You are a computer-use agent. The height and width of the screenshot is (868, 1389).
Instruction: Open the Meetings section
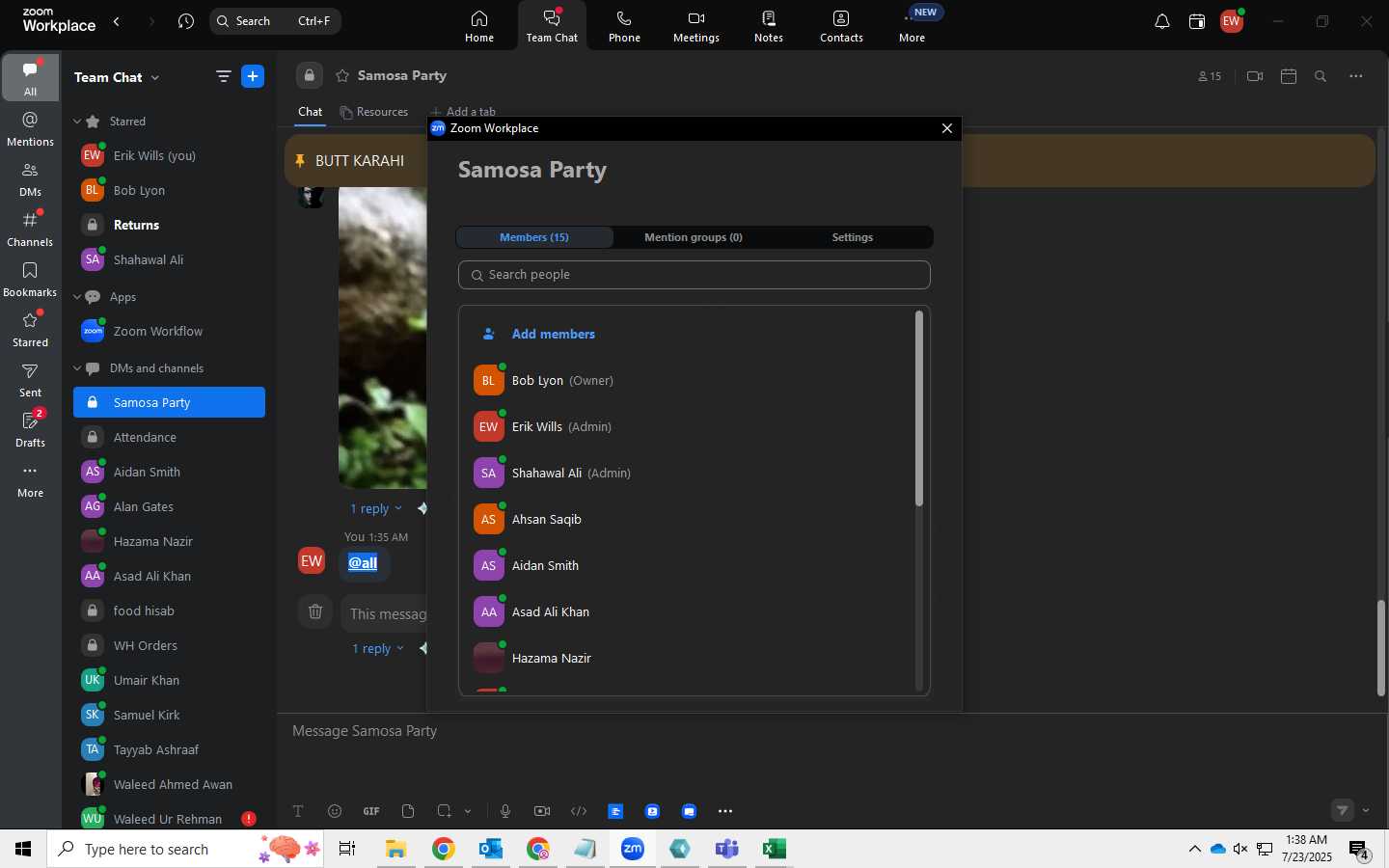tap(696, 26)
